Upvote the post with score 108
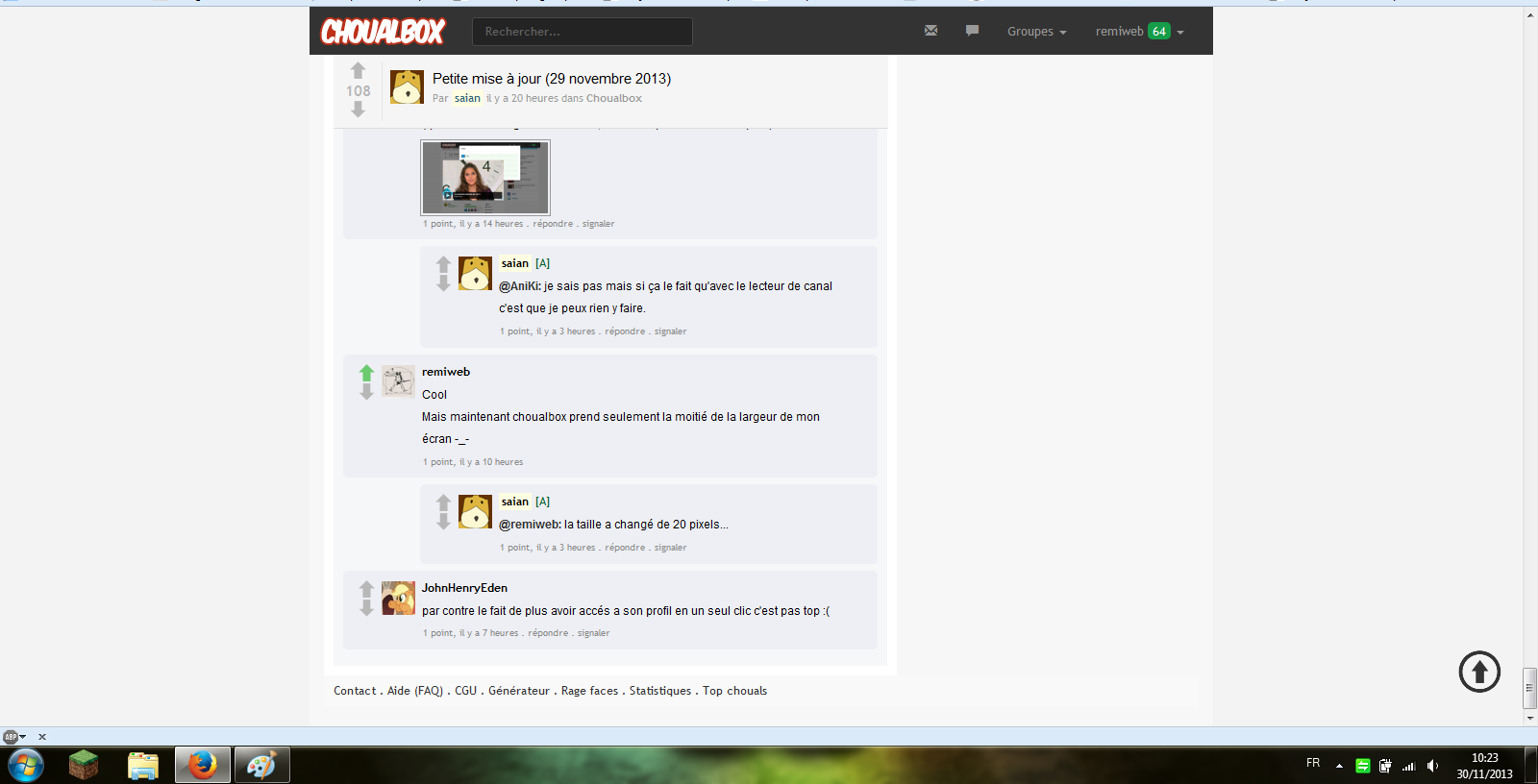The height and width of the screenshot is (784, 1538). click(x=358, y=70)
